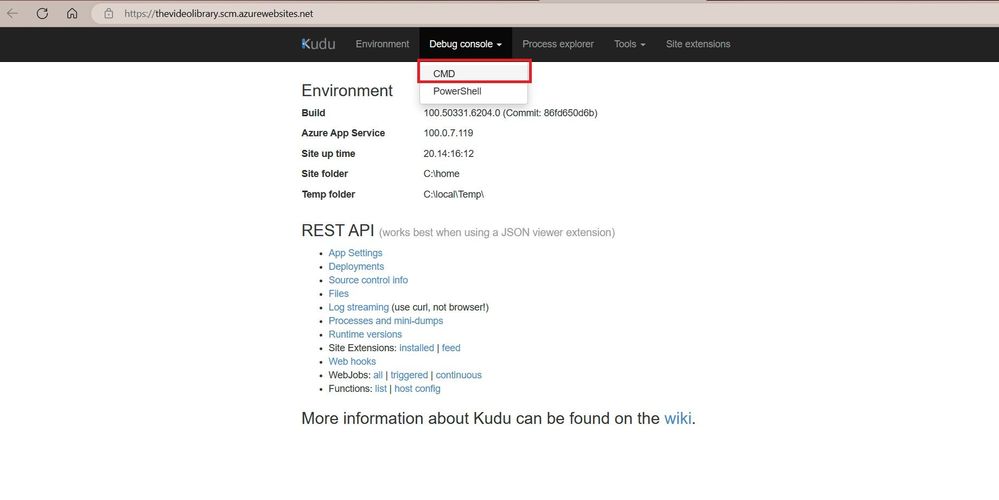Image resolution: width=999 pixels, height=500 pixels.
Task: Select Site folder value C:\home
Action: [x=442, y=173]
